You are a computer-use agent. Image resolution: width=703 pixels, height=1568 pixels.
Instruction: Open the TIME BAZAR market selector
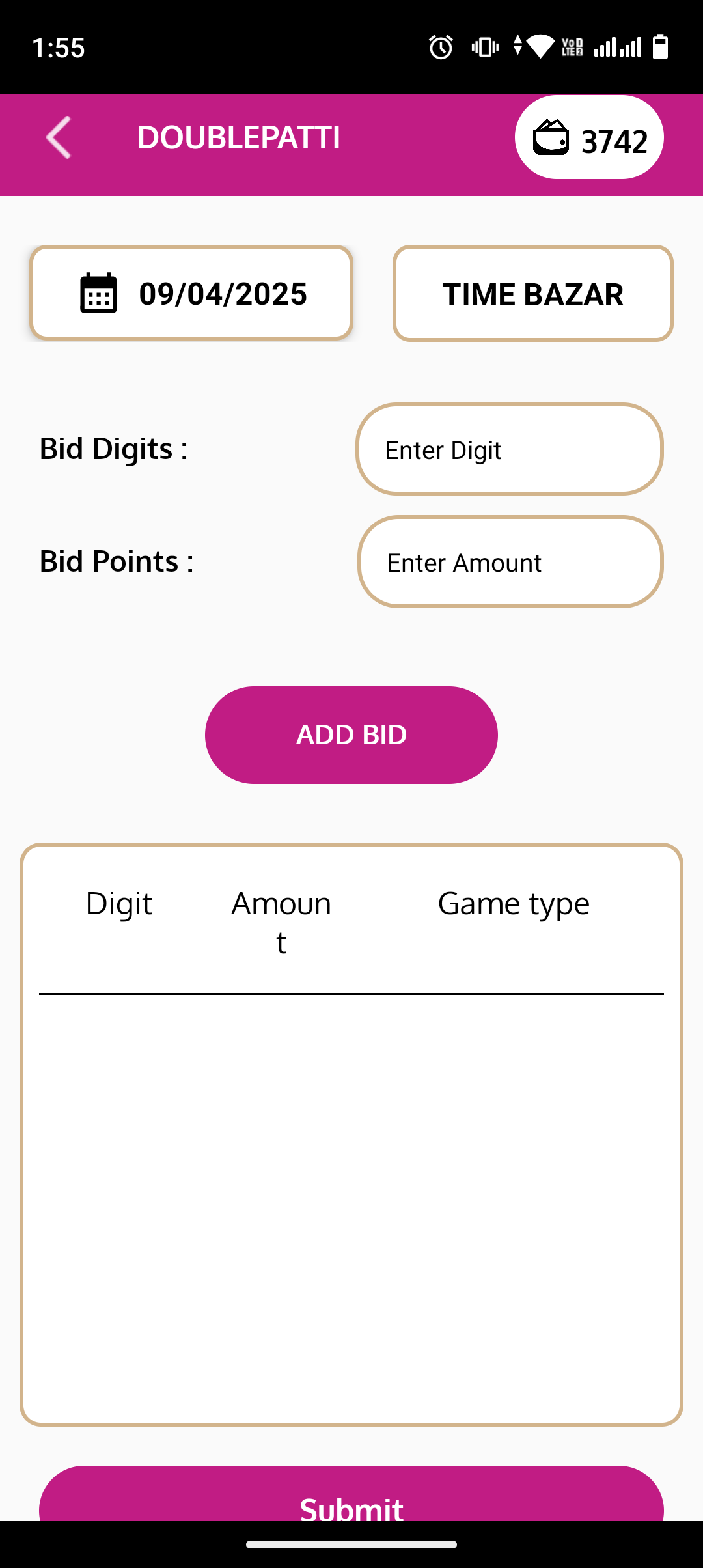click(x=532, y=294)
